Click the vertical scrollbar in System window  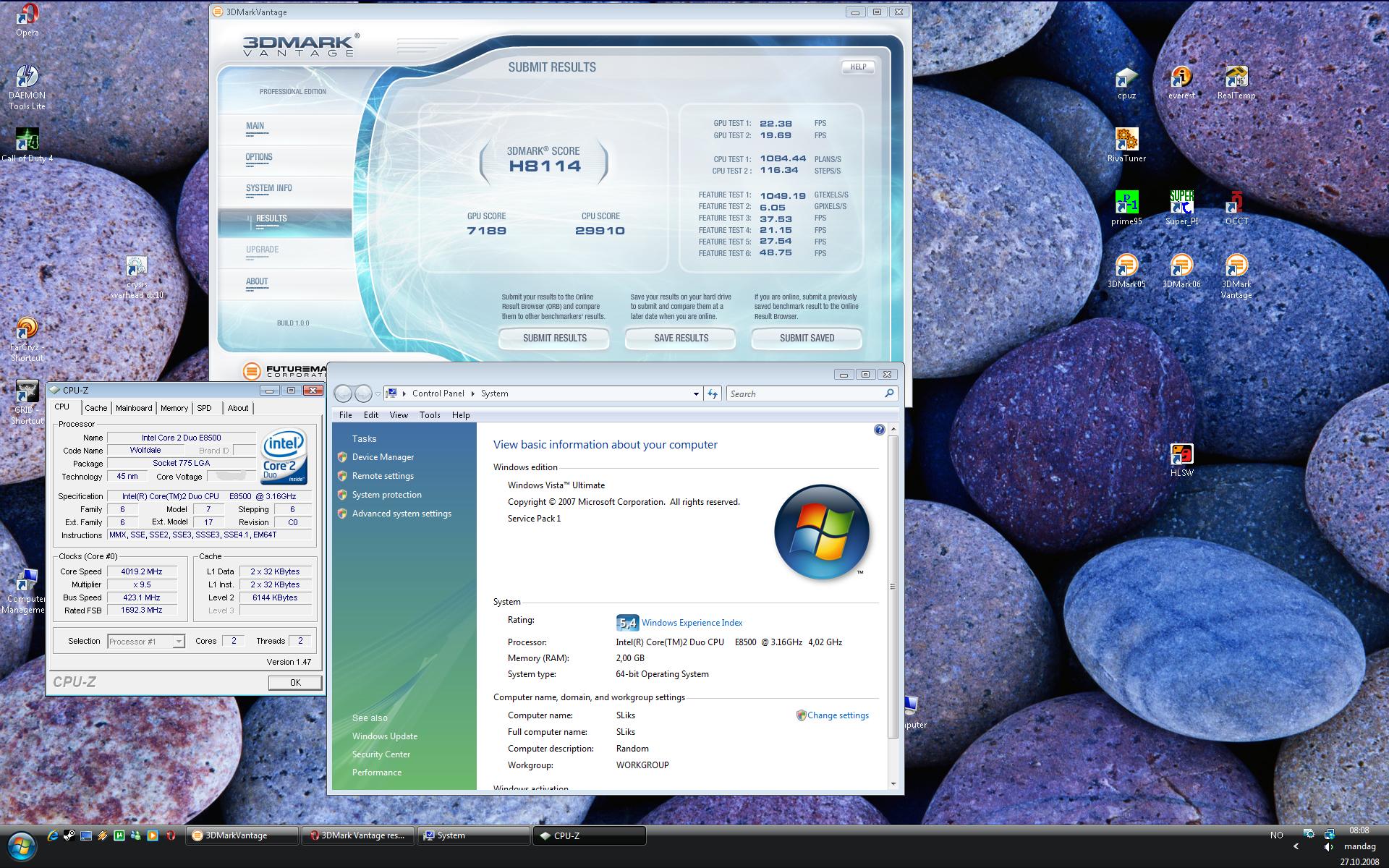click(x=893, y=586)
